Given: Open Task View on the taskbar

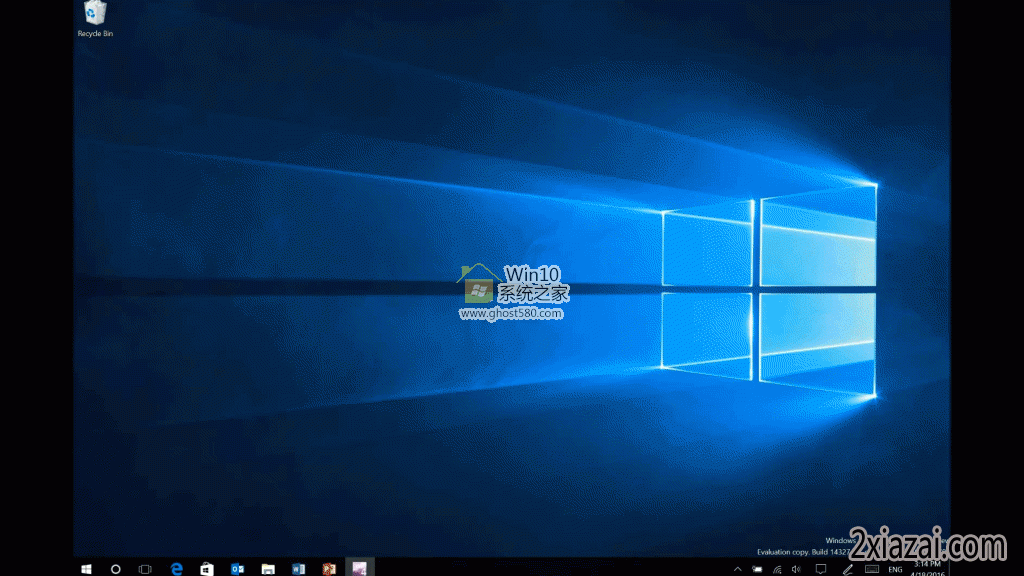Looking at the screenshot, I should pos(145,569).
